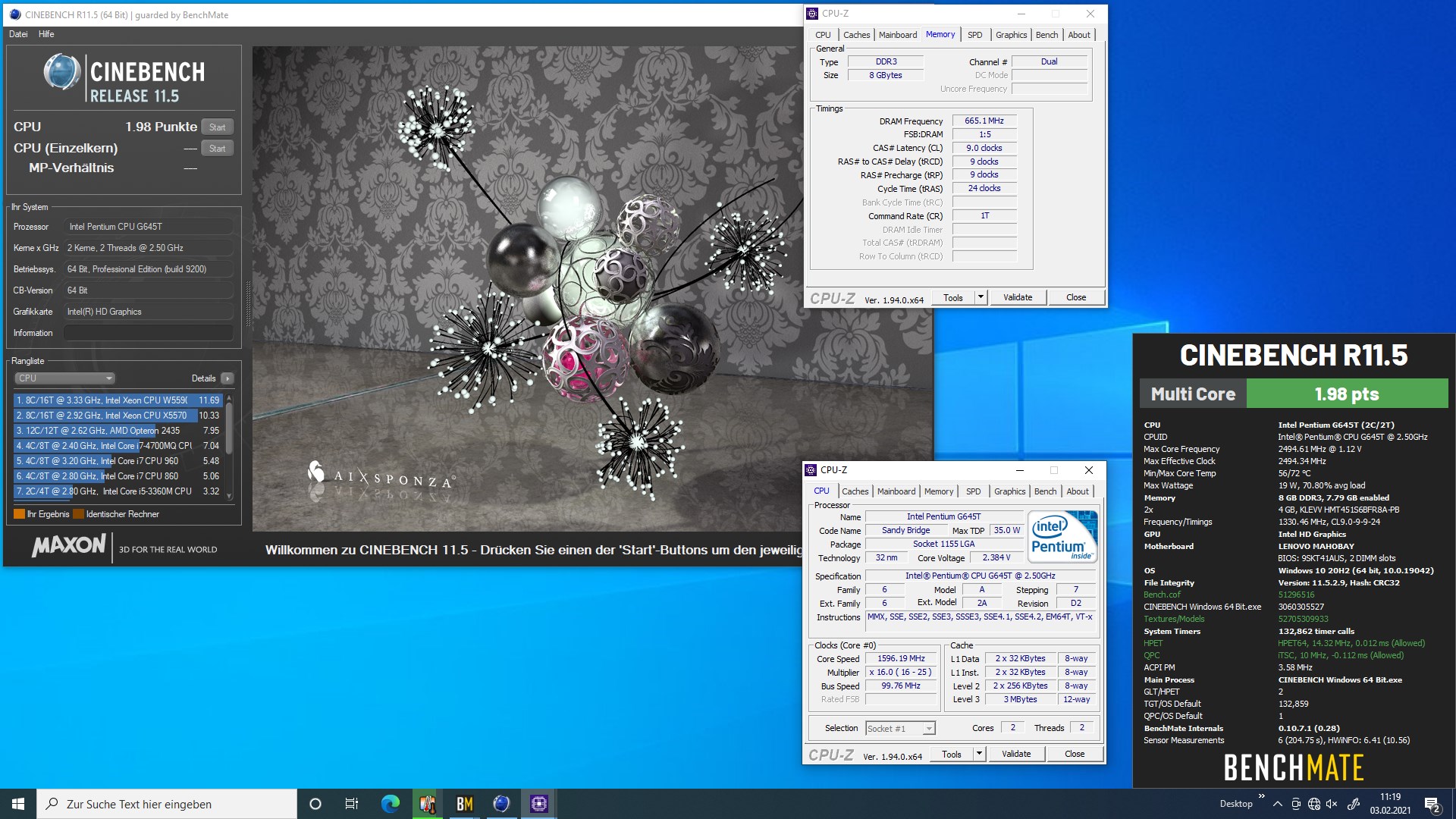1456x819 pixels.
Task: Open Mainboard tab in lower CPU-Z window
Action: [896, 491]
